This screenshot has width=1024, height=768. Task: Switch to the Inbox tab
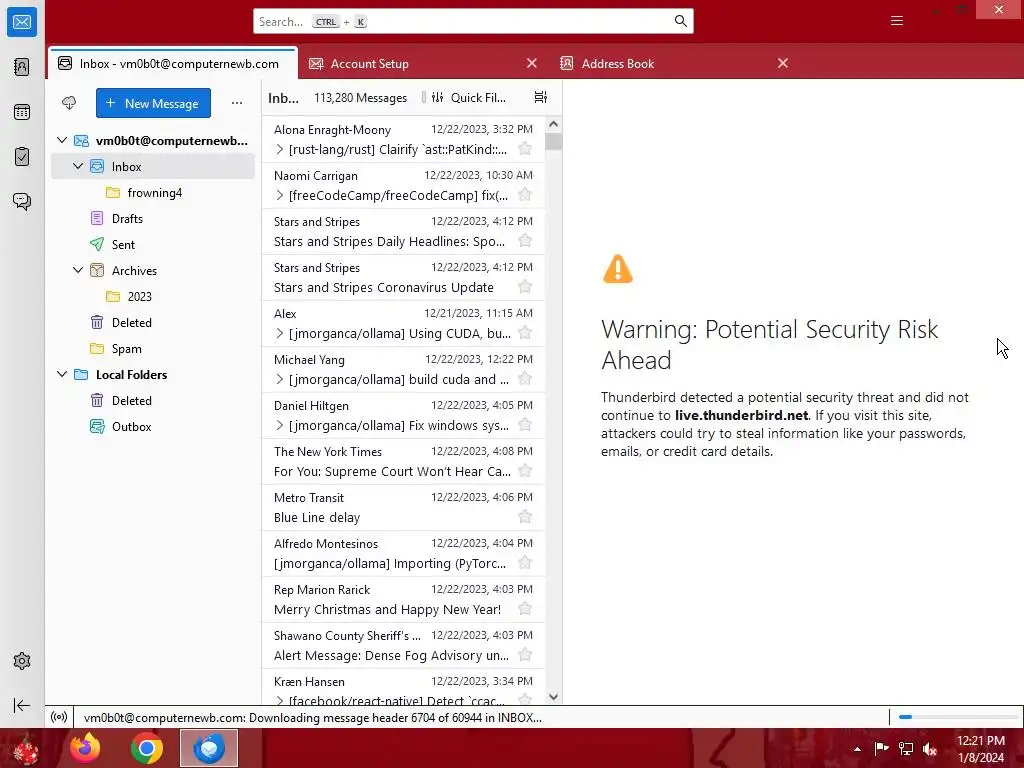pyautogui.click(x=173, y=63)
